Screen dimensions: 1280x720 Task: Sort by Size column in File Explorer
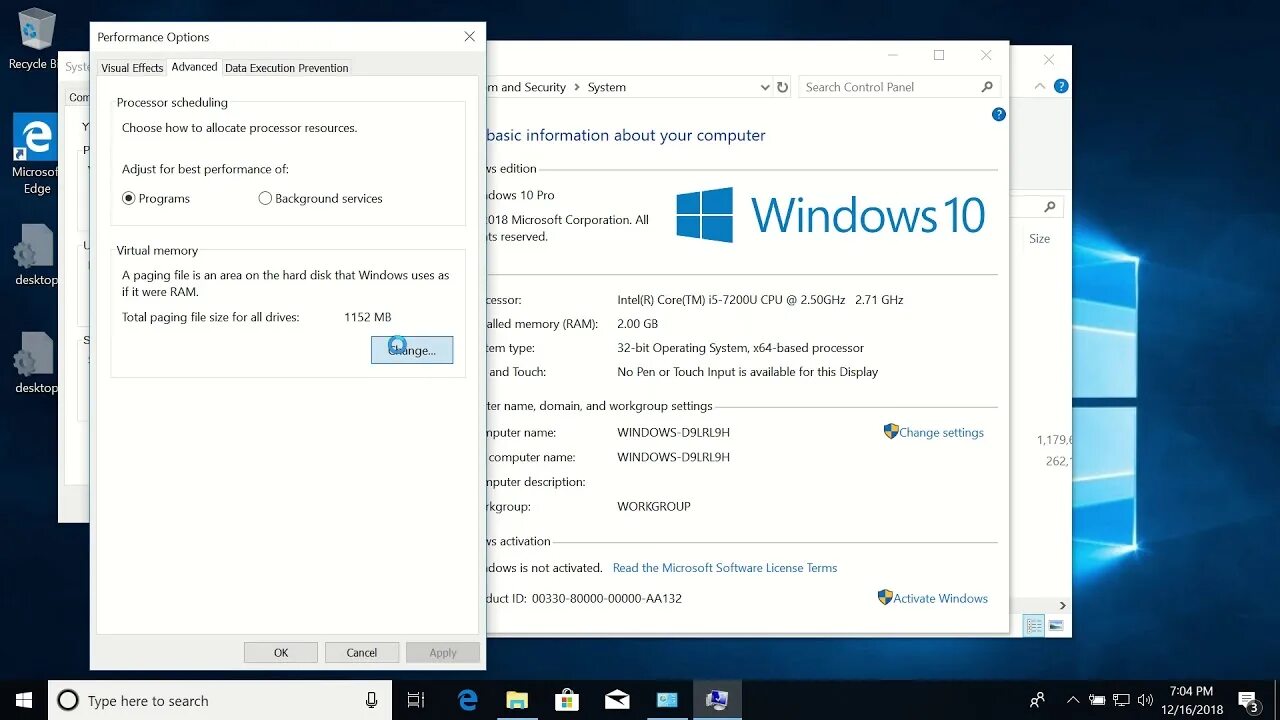click(1040, 239)
